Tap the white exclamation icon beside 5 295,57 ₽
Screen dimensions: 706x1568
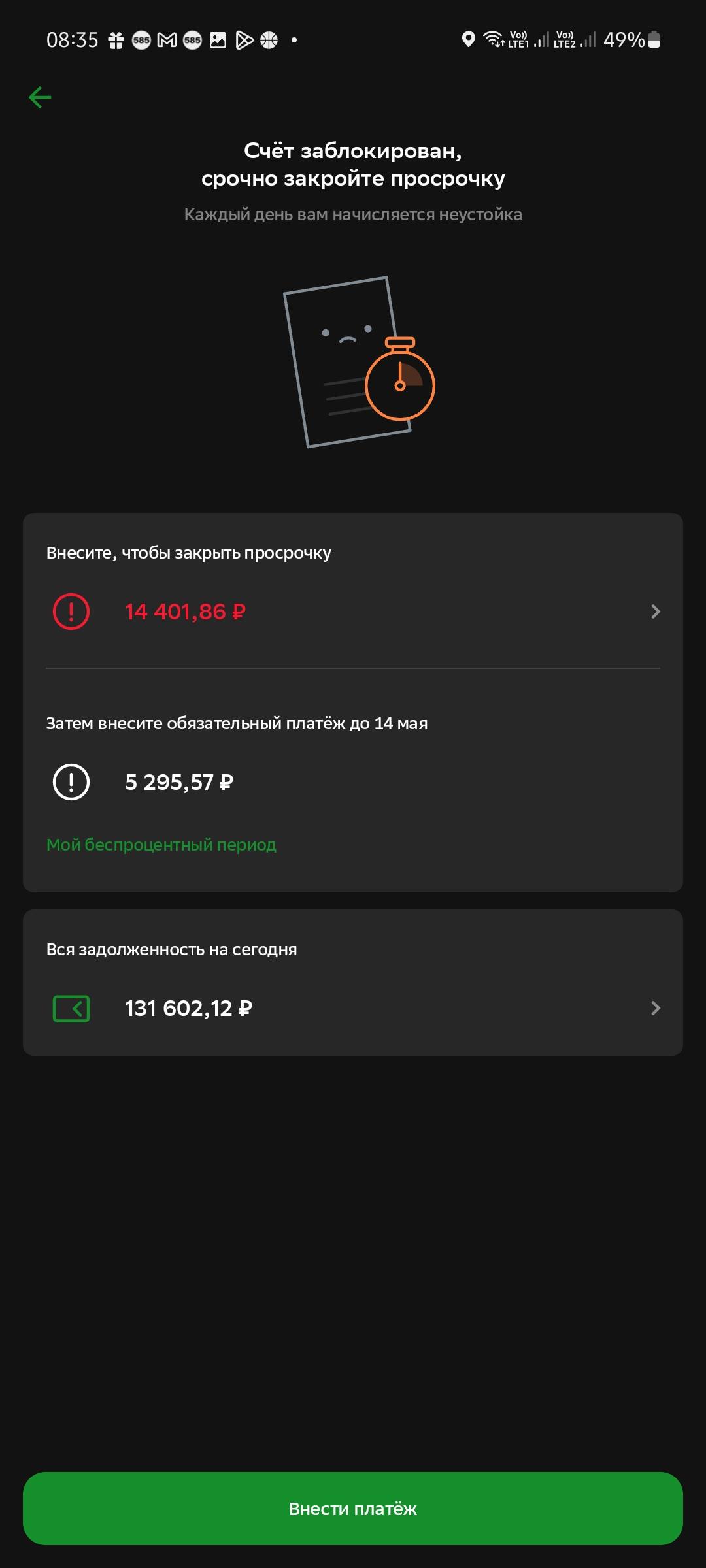point(71,782)
